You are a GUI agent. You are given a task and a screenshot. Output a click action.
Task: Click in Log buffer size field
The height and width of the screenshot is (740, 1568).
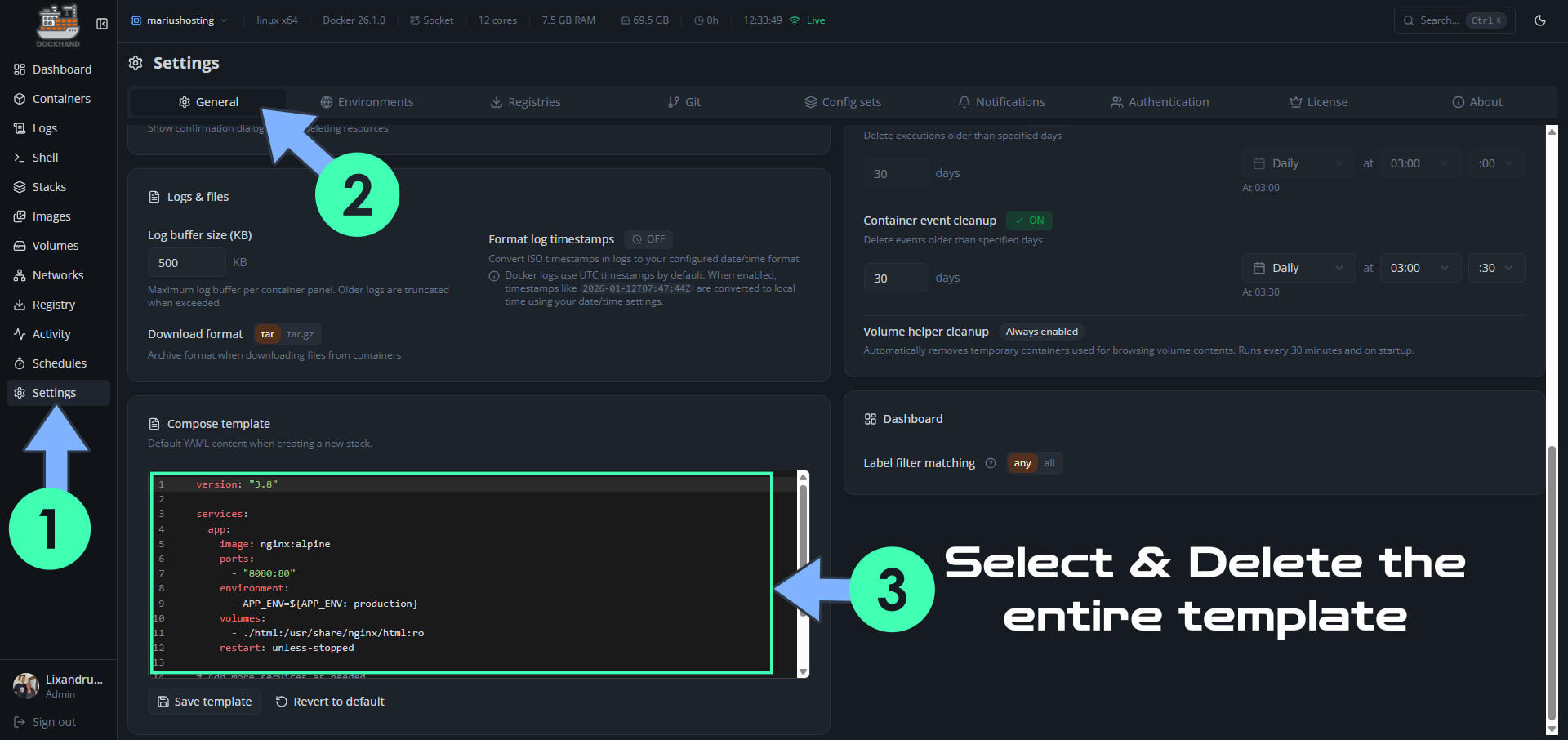(x=186, y=263)
